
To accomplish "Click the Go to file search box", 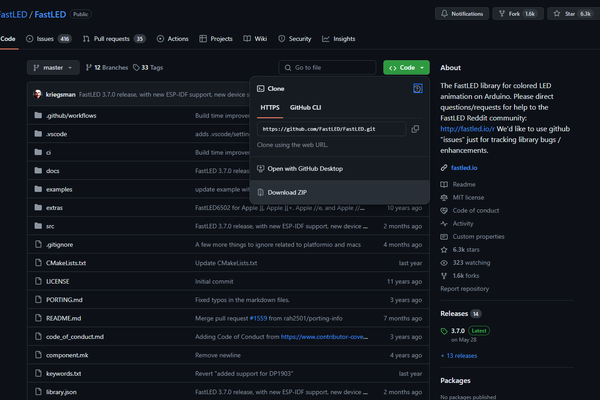I will 327,67.
